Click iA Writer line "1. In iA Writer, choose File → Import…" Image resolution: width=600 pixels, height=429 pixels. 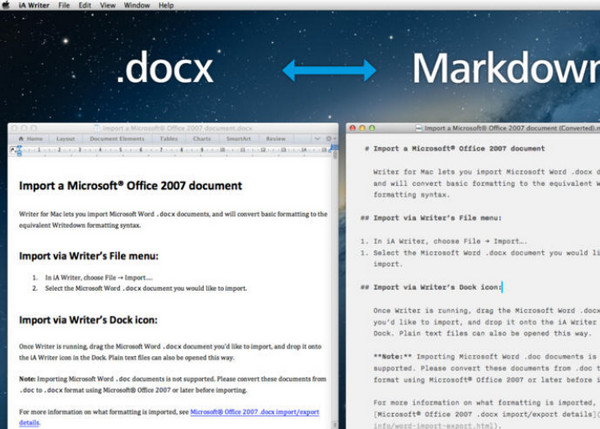click(444, 241)
